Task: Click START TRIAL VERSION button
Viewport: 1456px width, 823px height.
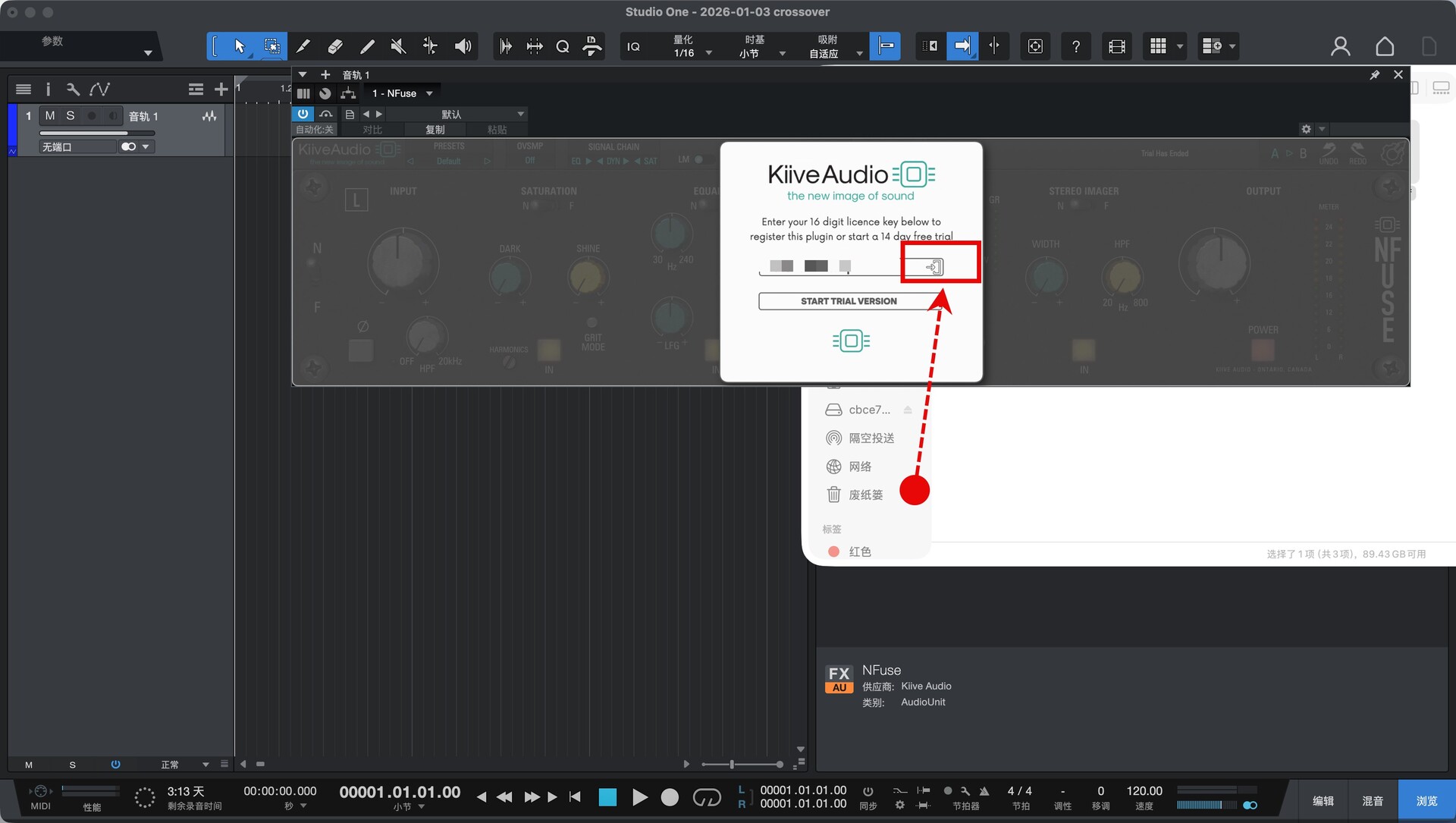Action: [849, 301]
